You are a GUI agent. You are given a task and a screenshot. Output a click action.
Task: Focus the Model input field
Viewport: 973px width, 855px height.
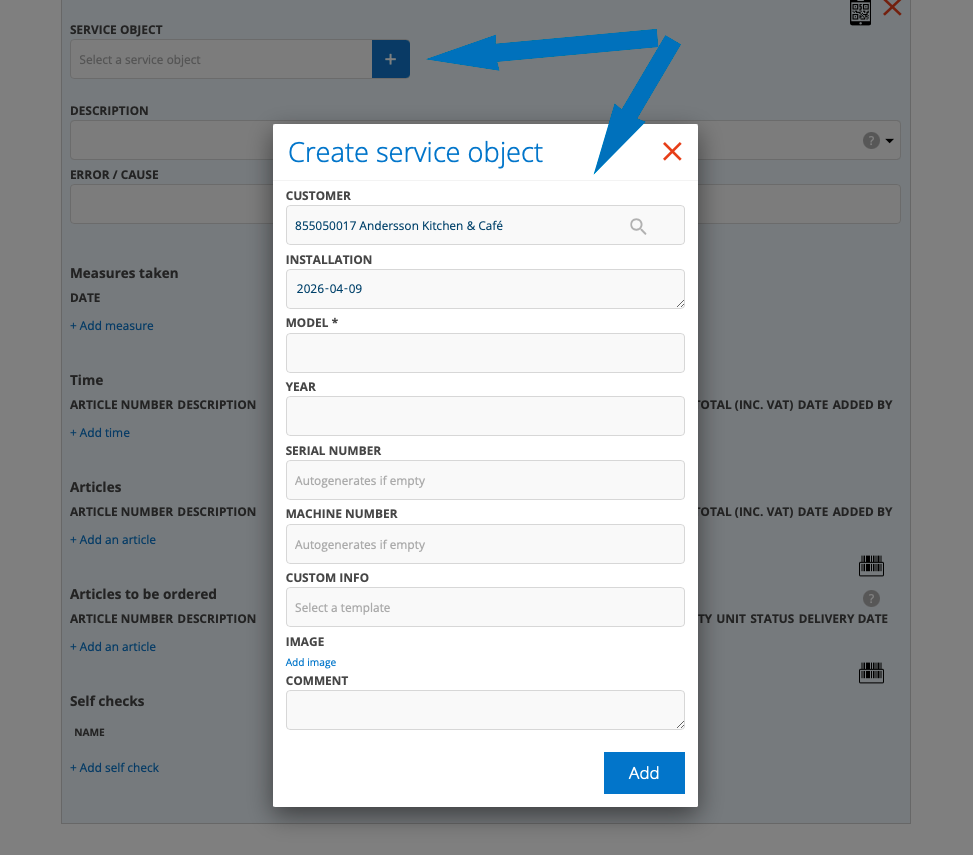pos(485,353)
